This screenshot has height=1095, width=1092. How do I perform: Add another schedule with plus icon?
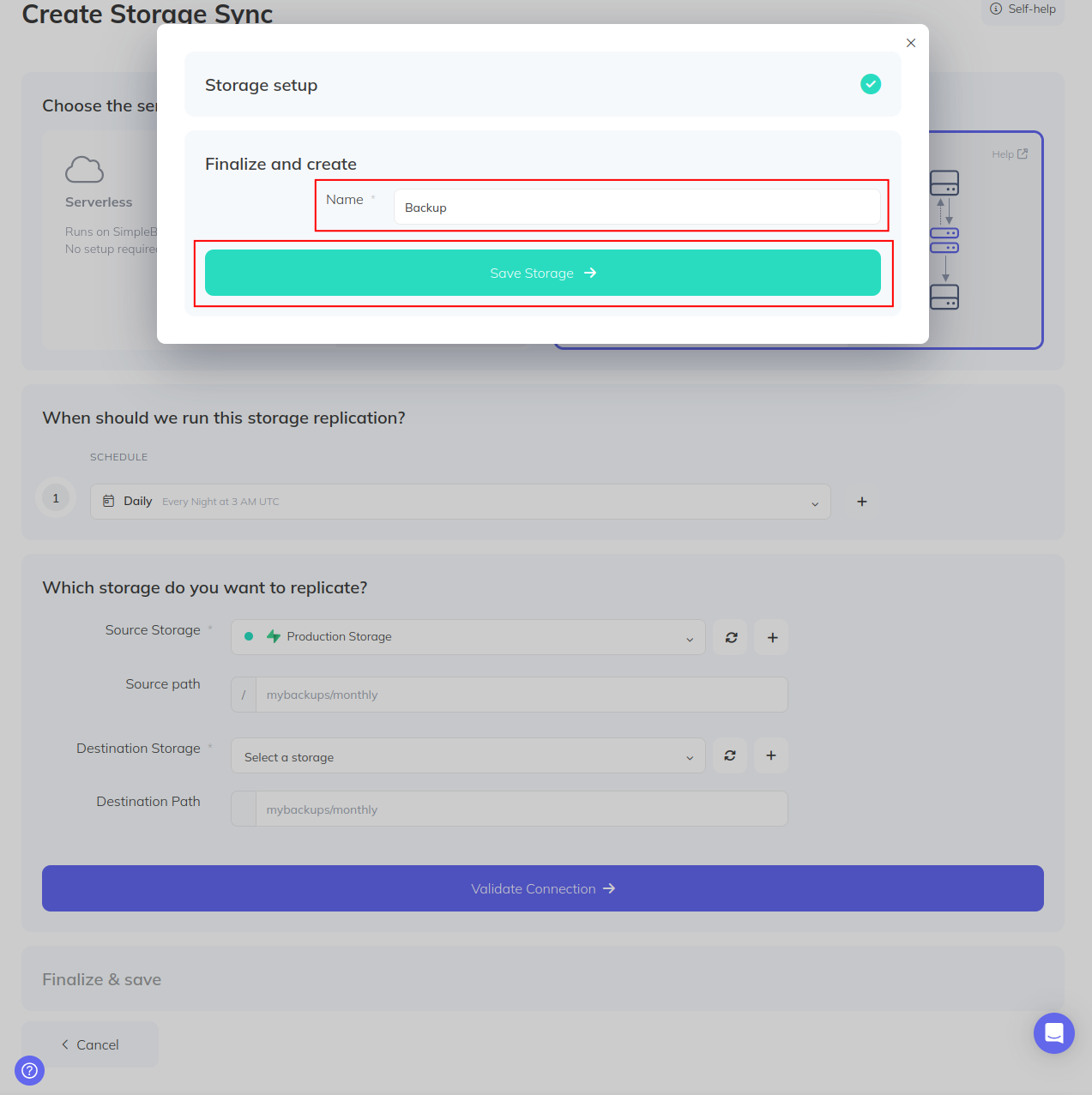point(862,502)
